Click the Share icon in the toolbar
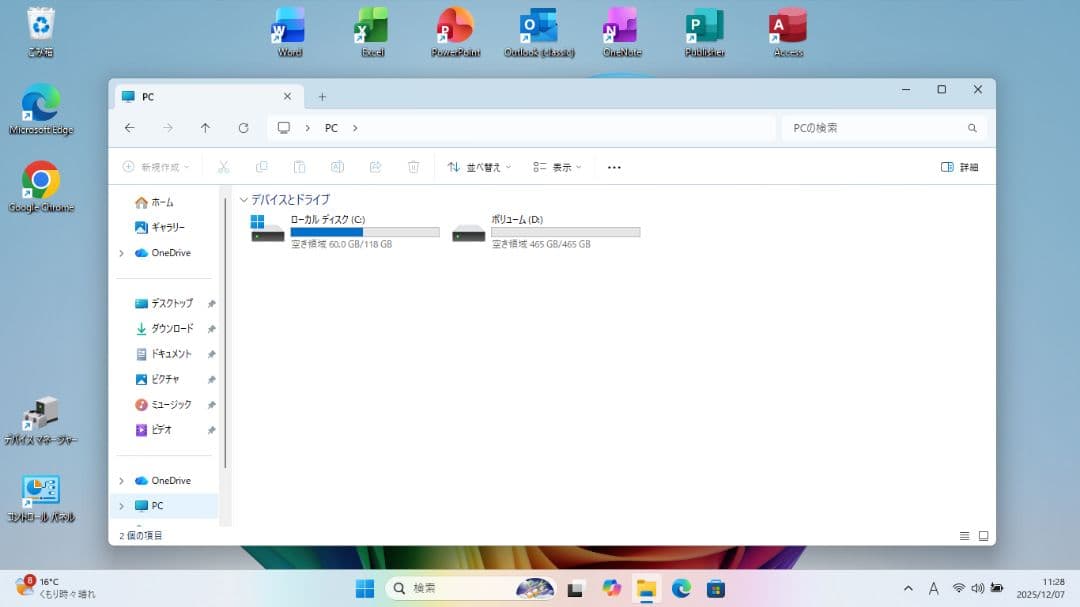Screen dimensions: 1080x607 point(376,167)
